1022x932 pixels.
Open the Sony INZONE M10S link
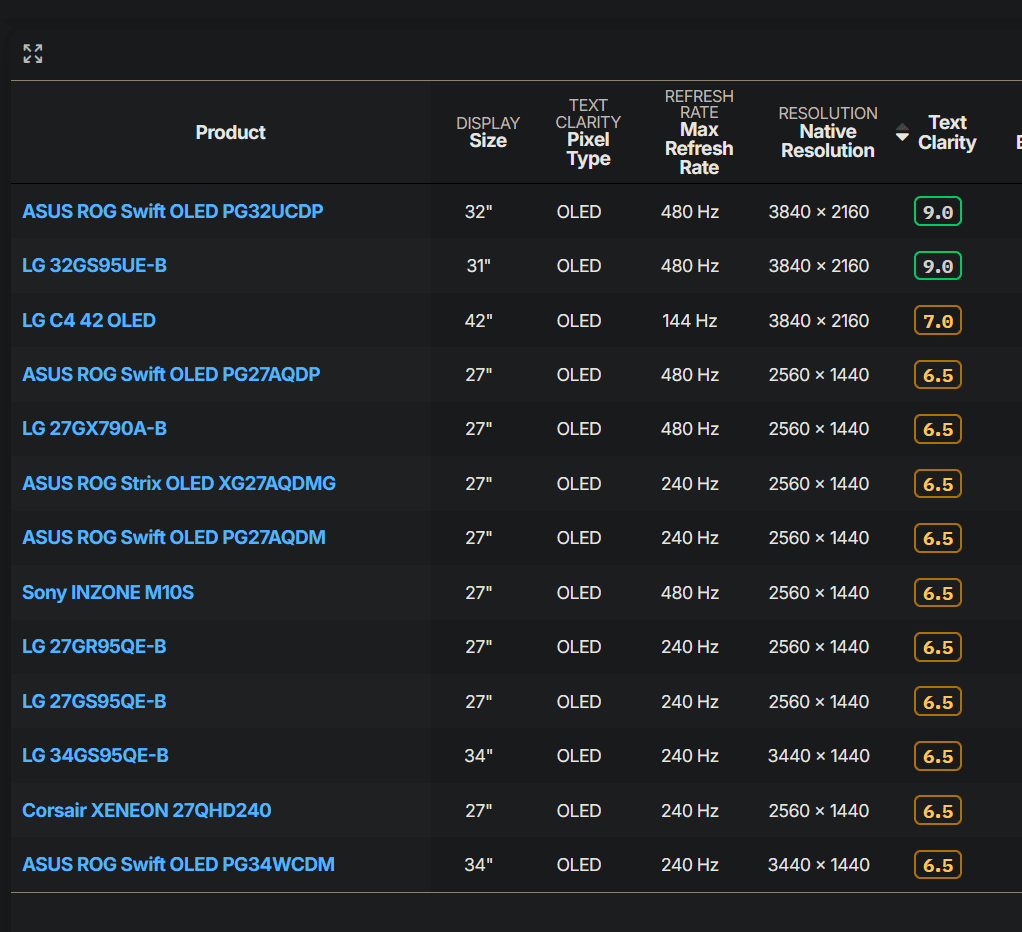(108, 593)
